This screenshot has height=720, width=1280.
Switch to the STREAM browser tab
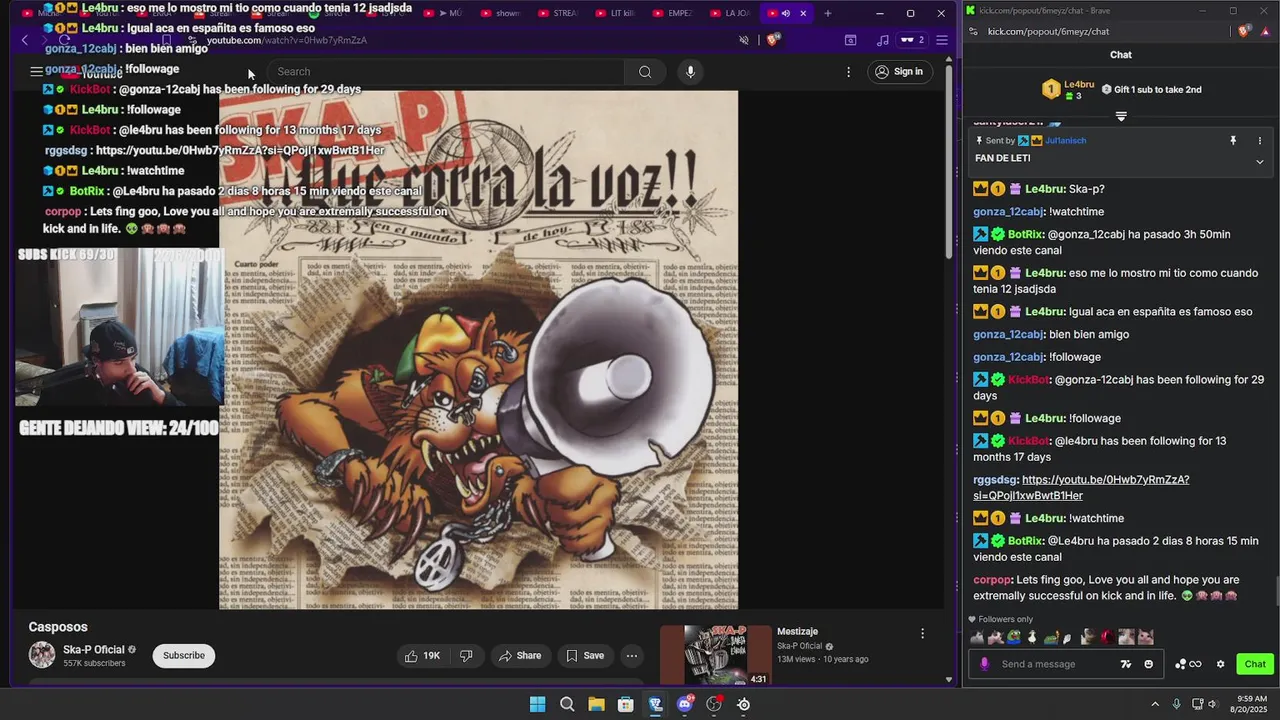coord(556,13)
